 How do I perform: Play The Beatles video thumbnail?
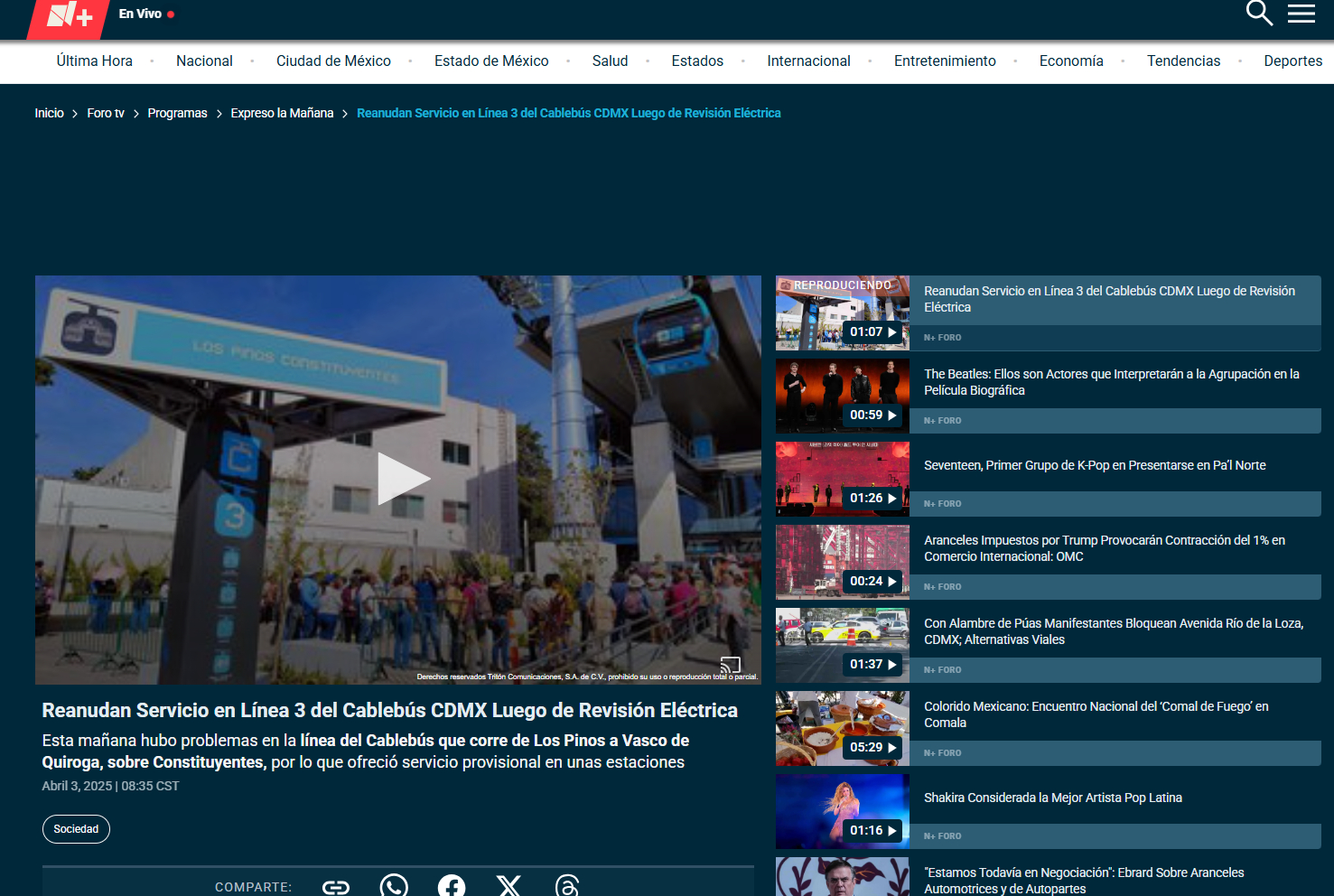(843, 396)
